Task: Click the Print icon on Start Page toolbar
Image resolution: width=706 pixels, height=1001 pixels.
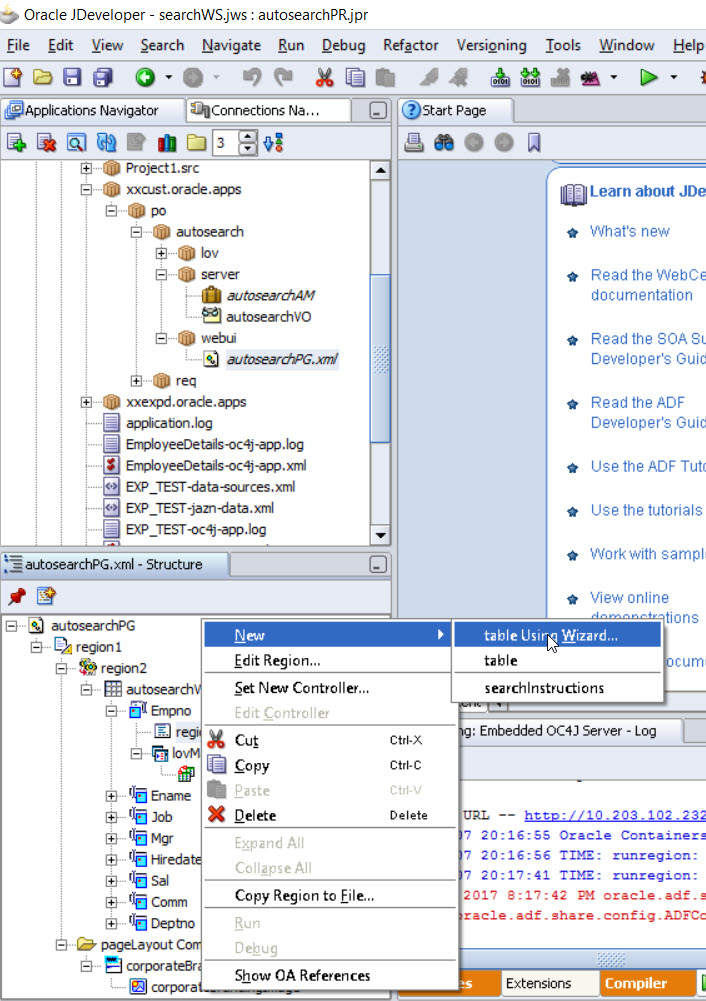Action: (x=414, y=142)
